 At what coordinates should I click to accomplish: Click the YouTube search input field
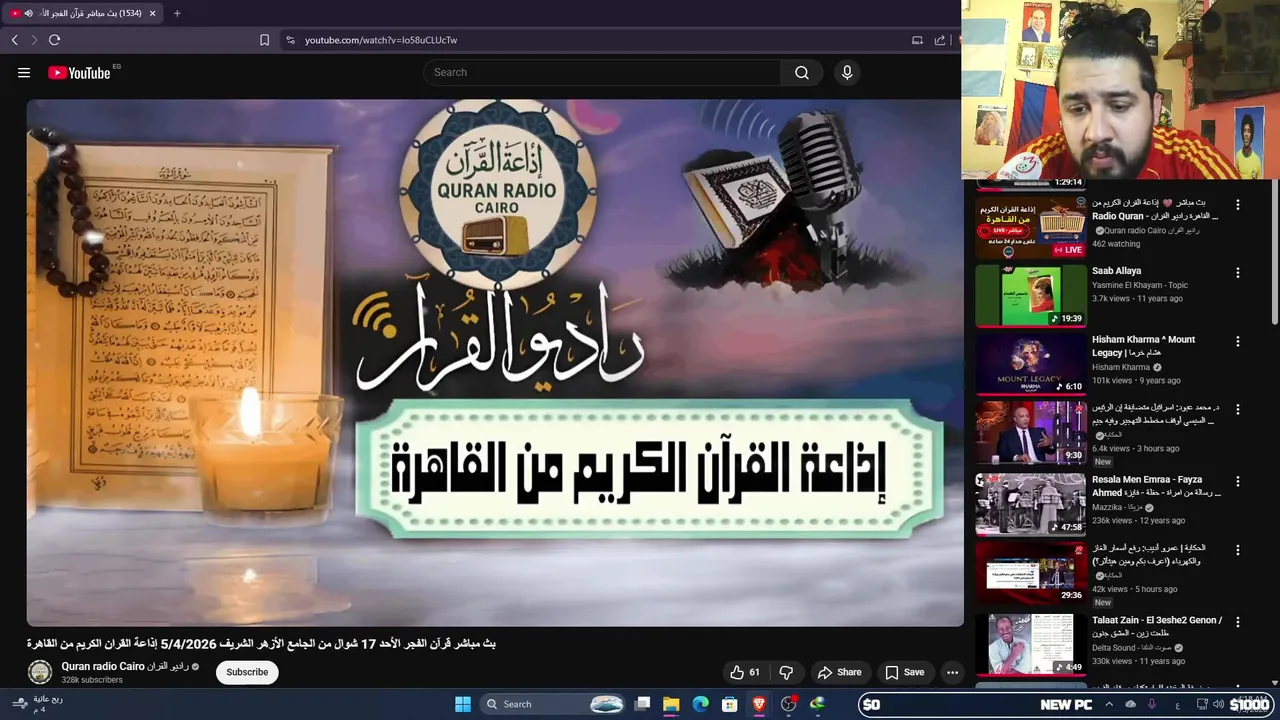(602, 72)
